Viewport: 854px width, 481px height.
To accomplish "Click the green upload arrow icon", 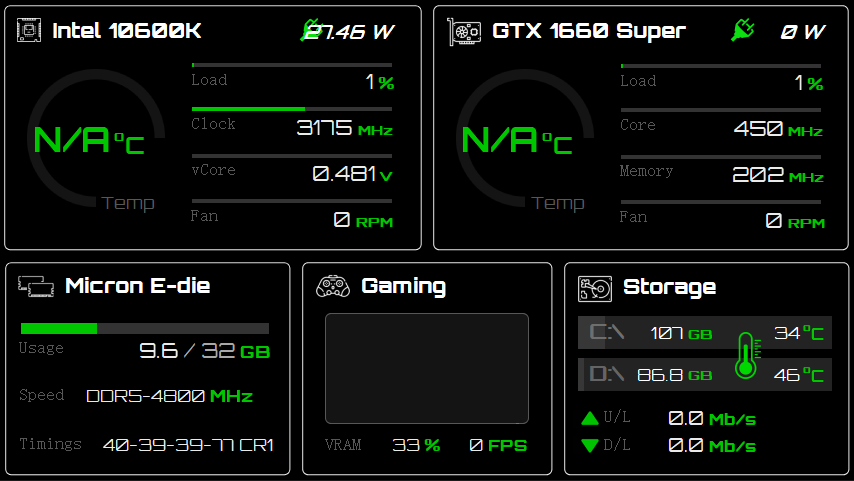I will click(x=590, y=418).
